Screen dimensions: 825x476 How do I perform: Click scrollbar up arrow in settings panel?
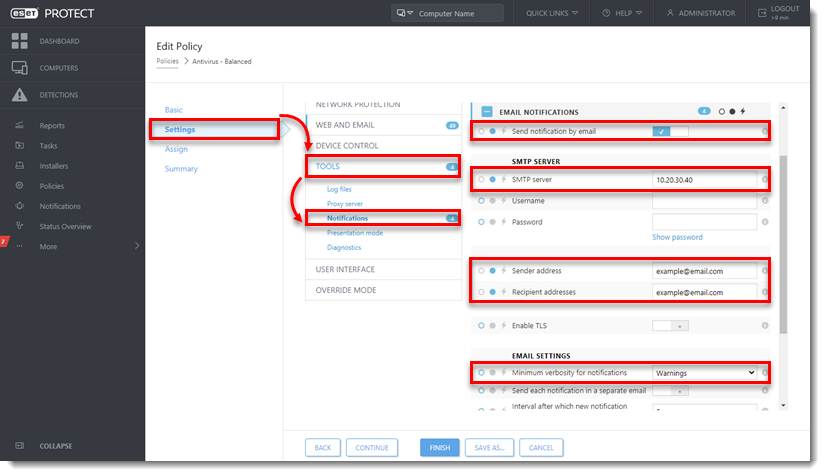coord(783,108)
